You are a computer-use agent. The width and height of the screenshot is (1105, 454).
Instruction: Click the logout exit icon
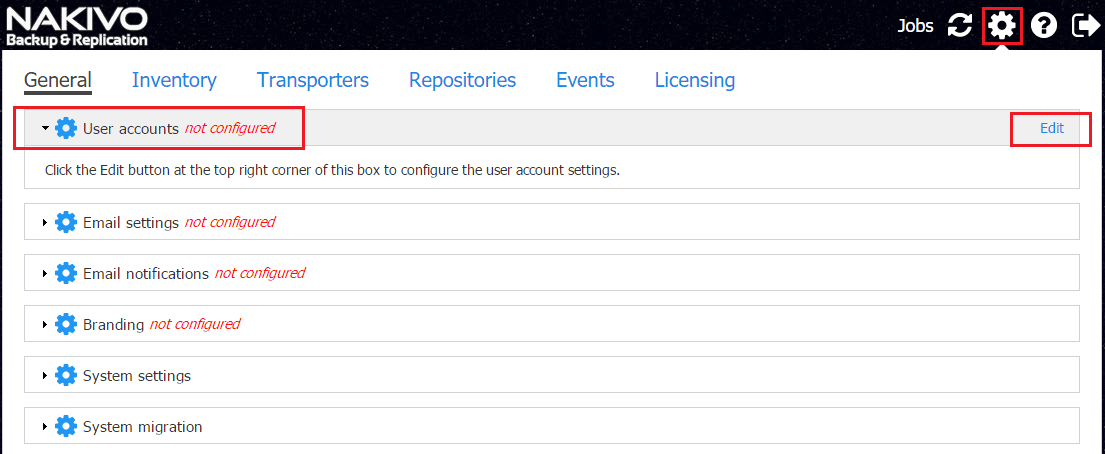point(1084,26)
